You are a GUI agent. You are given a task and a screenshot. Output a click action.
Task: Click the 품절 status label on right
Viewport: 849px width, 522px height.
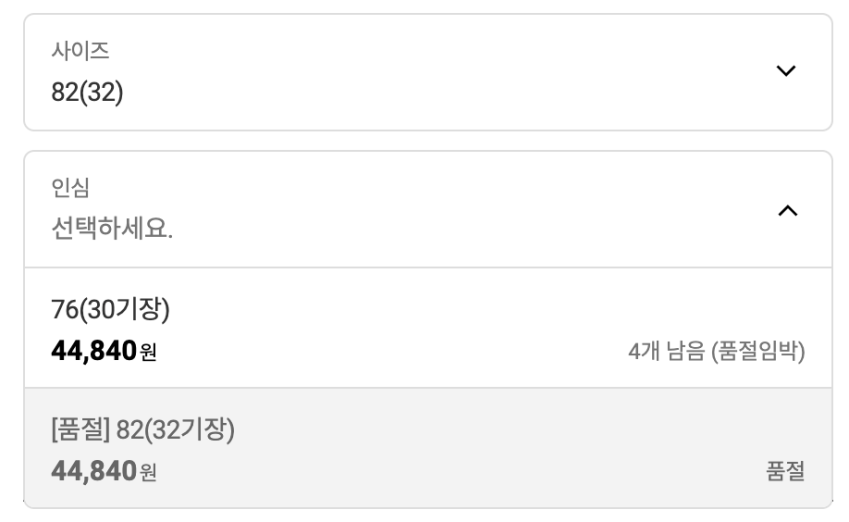pos(785,471)
